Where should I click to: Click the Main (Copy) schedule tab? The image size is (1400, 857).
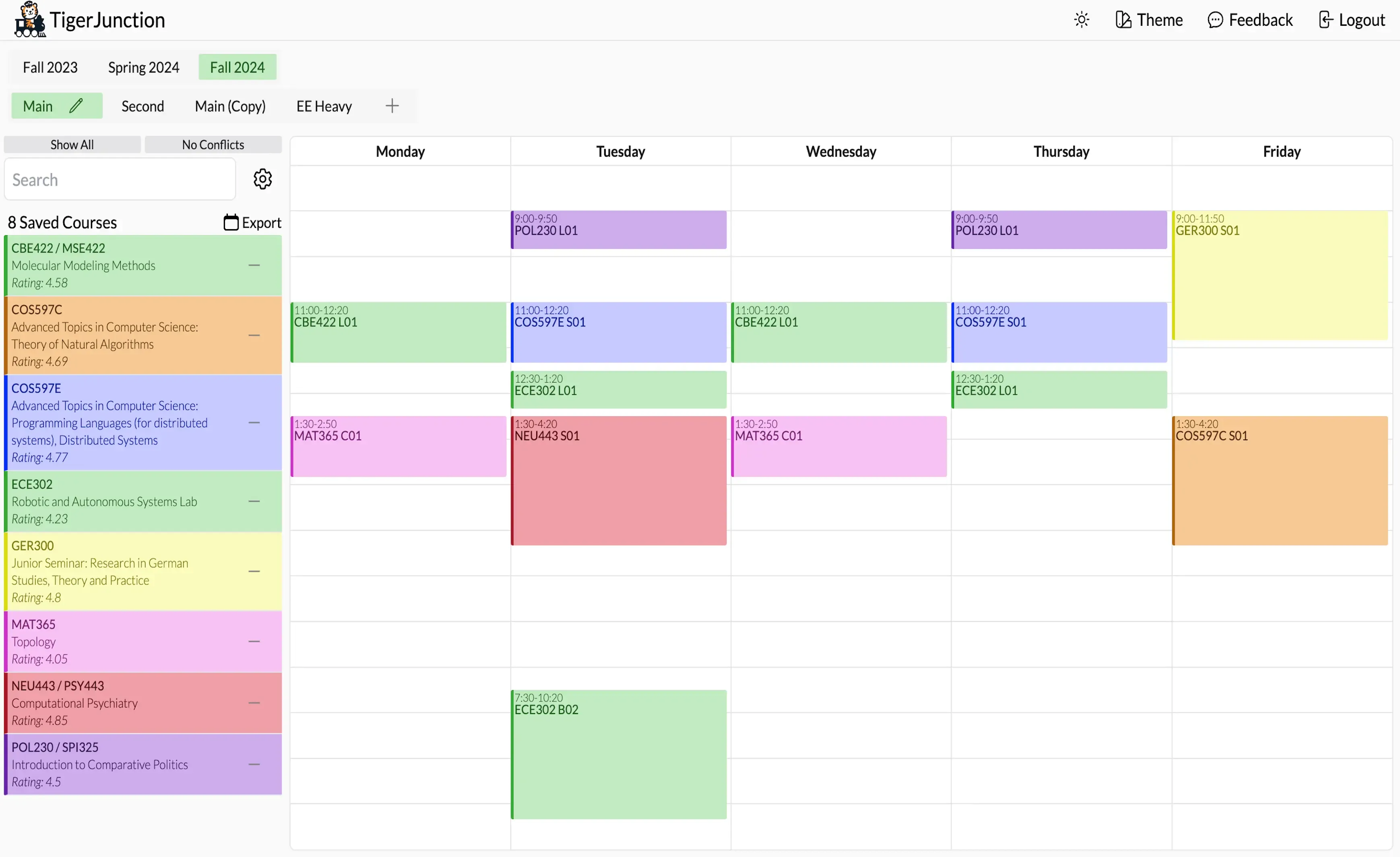(x=230, y=105)
